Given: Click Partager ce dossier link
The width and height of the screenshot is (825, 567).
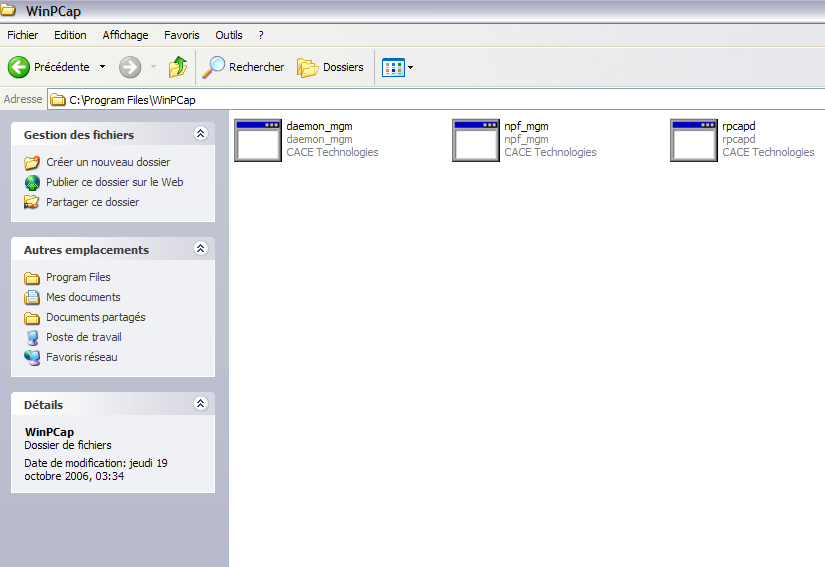Looking at the screenshot, I should tap(93, 202).
